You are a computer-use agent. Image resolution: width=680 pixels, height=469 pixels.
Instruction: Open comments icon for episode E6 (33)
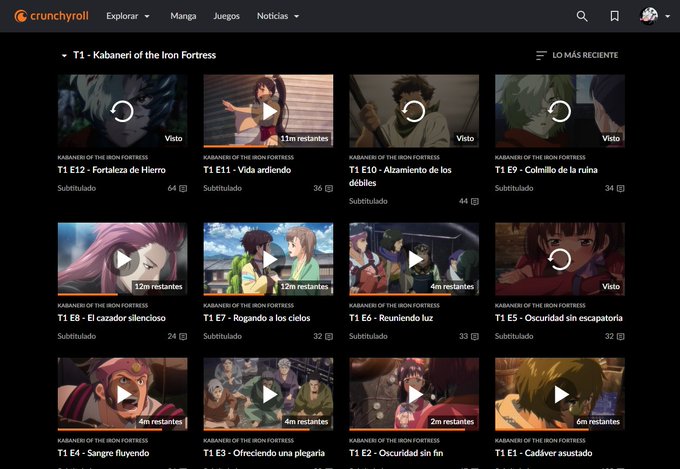[475, 336]
